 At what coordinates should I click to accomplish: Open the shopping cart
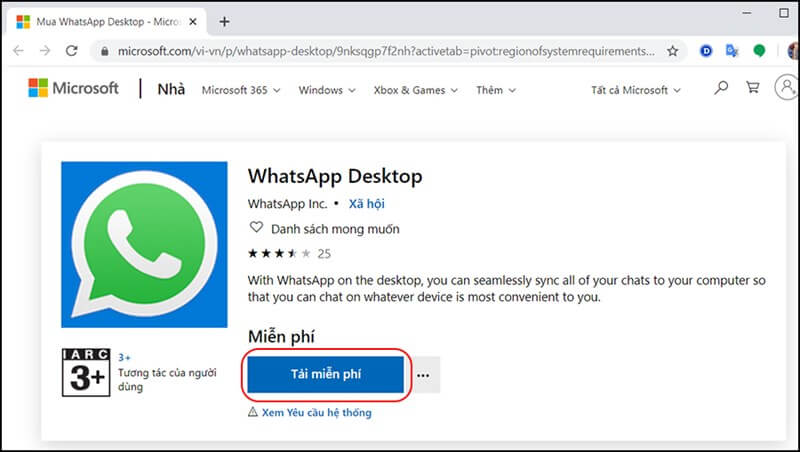(753, 88)
